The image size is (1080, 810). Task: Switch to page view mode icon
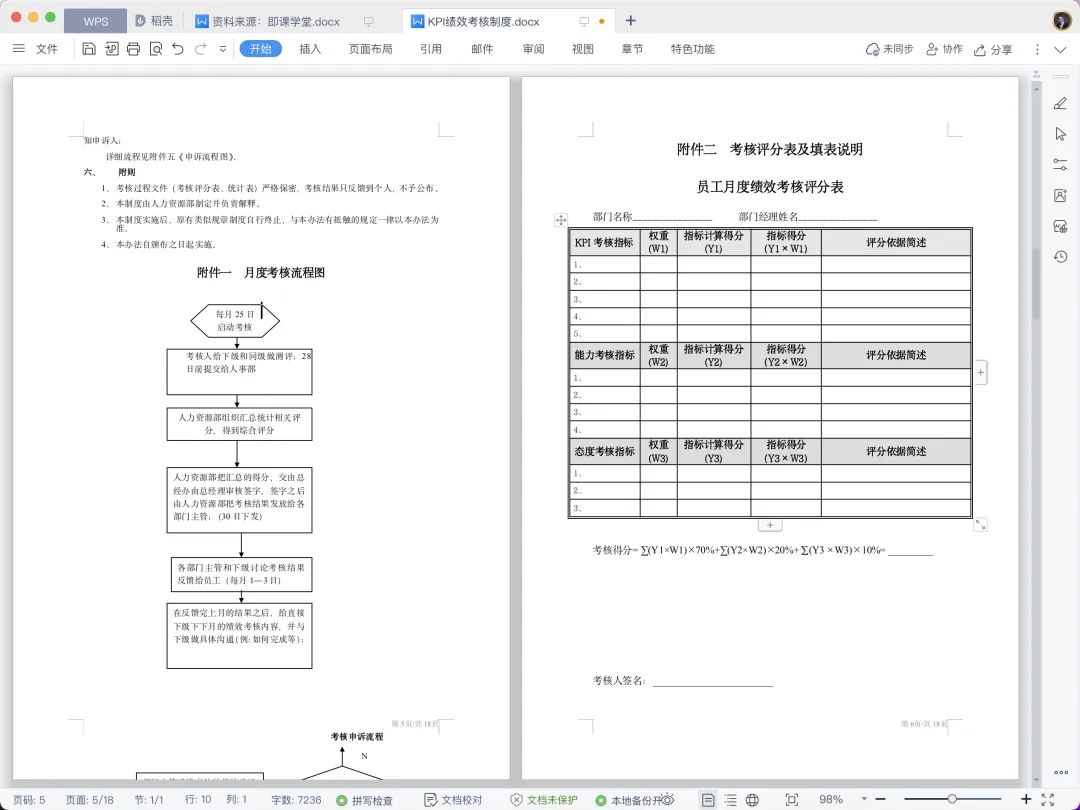(x=708, y=800)
